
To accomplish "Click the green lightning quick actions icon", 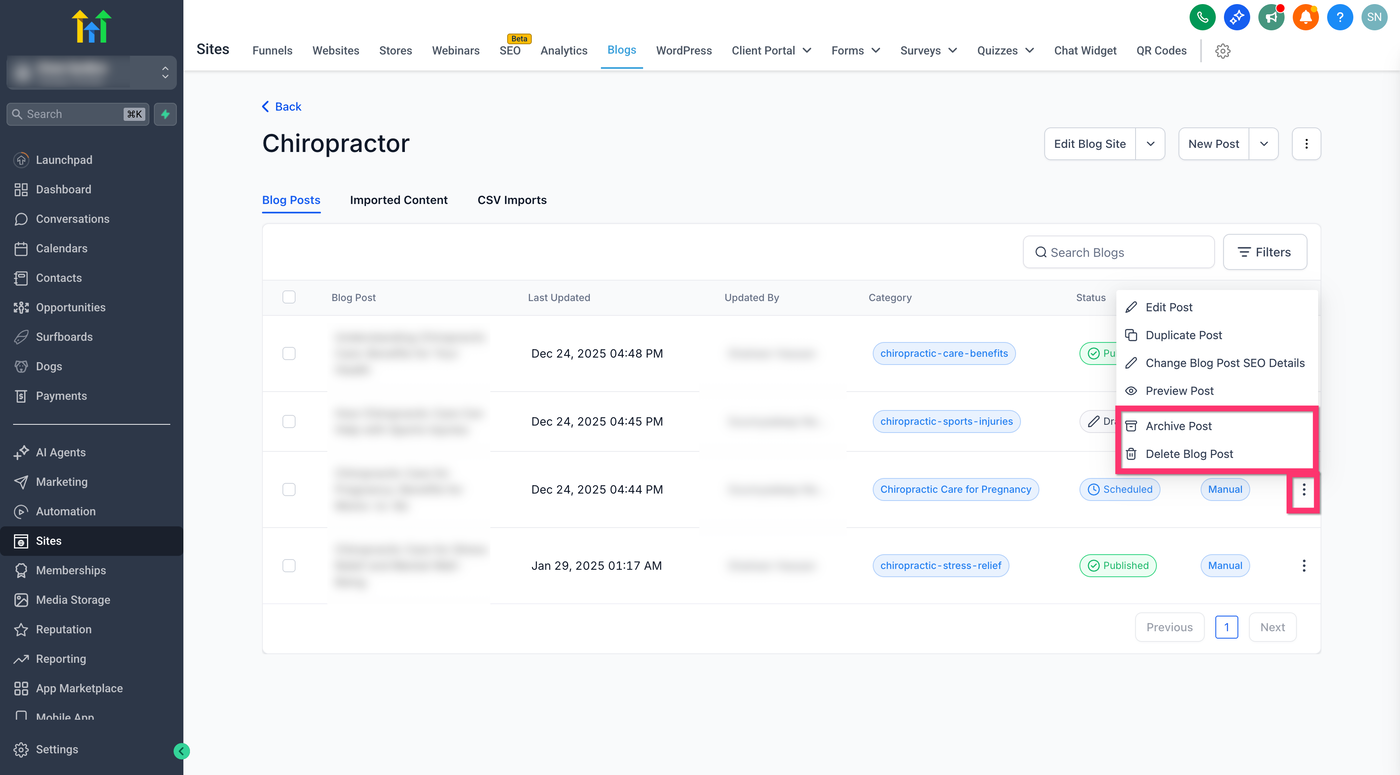I will (x=165, y=114).
